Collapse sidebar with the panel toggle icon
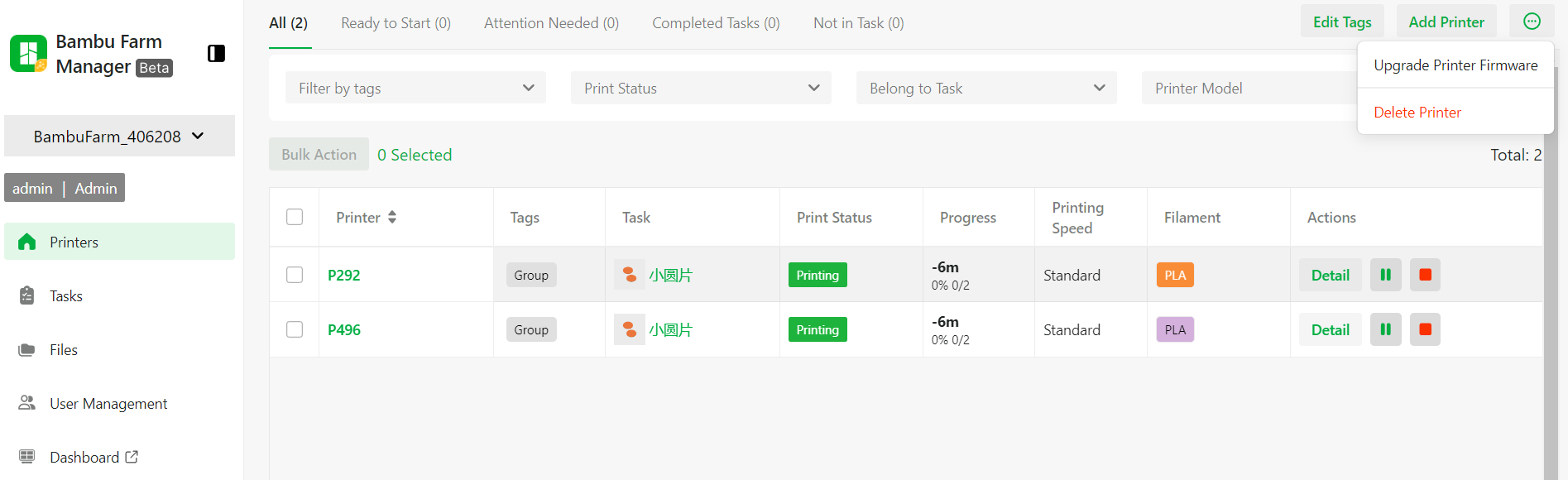The height and width of the screenshot is (480, 1568). pos(216,54)
